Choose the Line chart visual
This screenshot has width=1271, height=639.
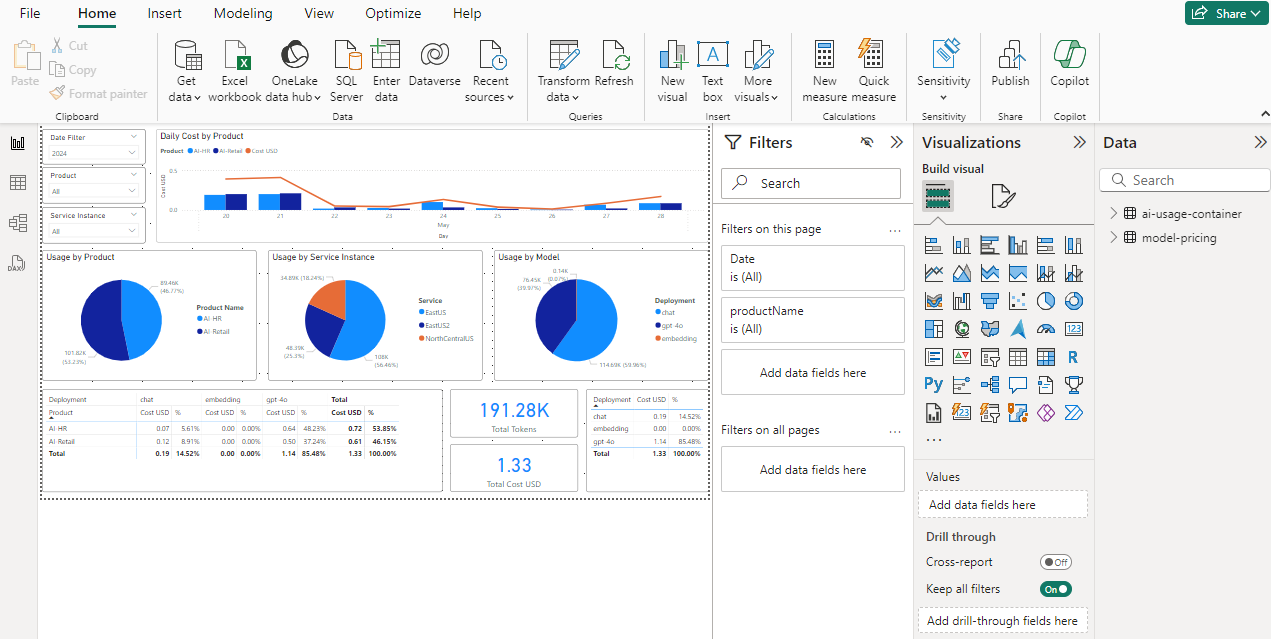point(934,272)
